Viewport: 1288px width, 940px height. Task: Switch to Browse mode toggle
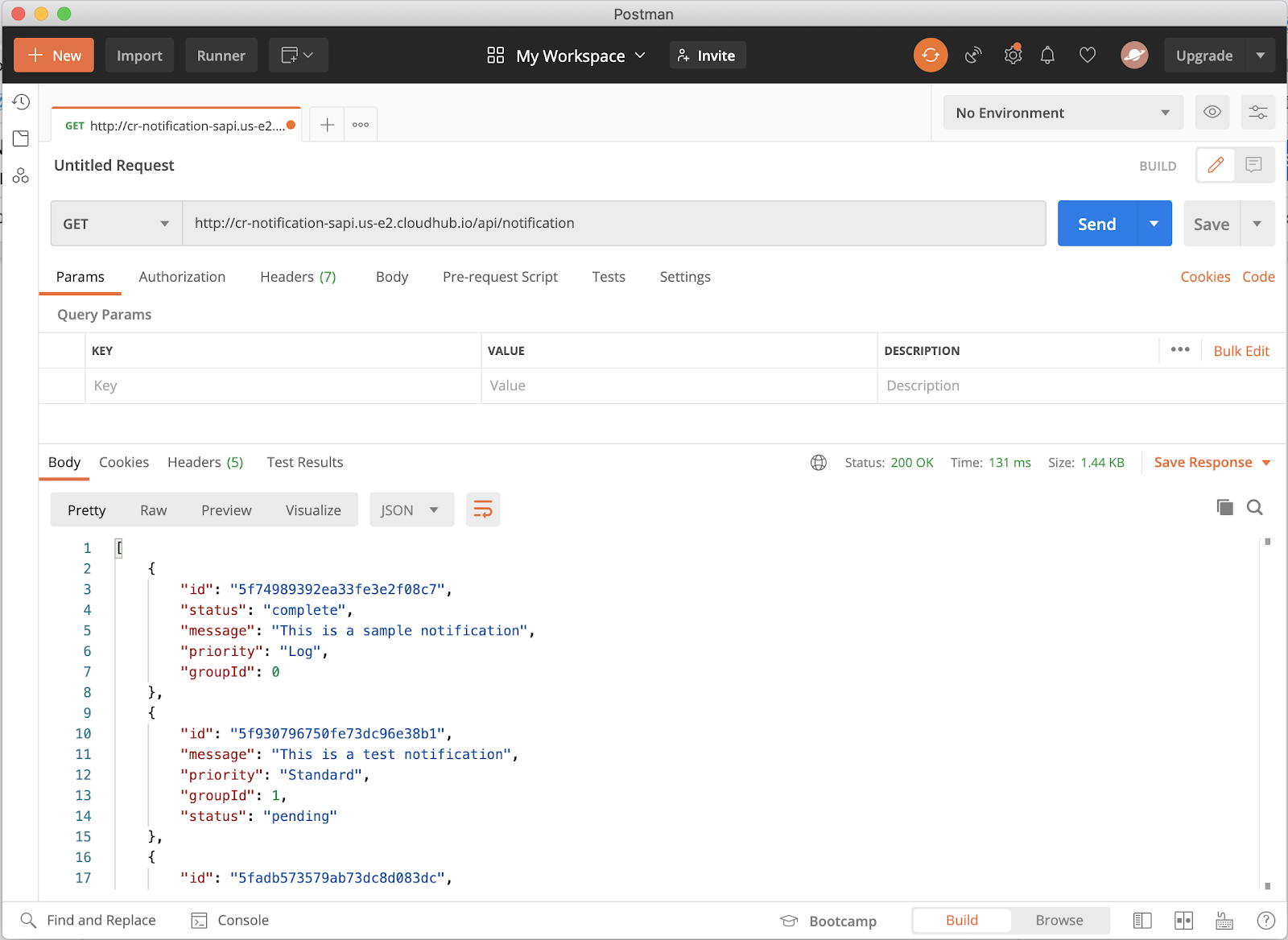coord(1059,920)
